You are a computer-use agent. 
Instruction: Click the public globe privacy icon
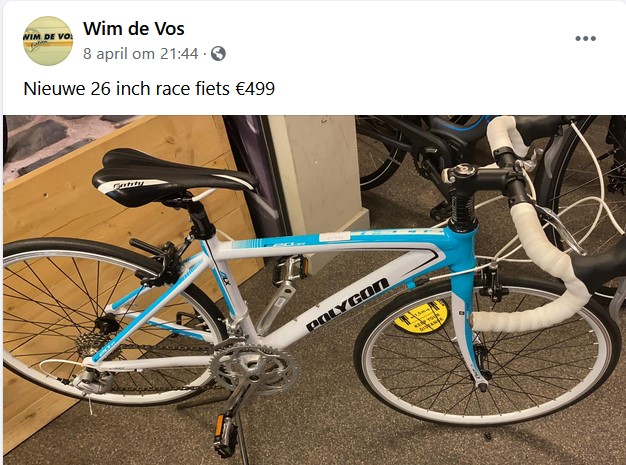coord(218,53)
